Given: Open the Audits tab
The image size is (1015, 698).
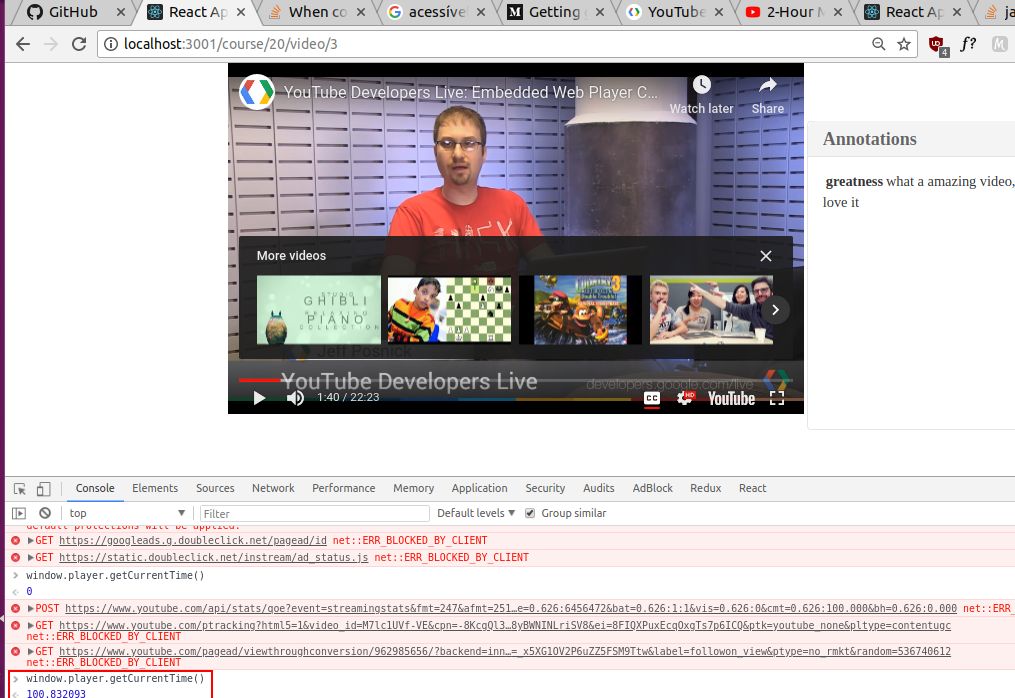Looking at the screenshot, I should click(x=599, y=488).
